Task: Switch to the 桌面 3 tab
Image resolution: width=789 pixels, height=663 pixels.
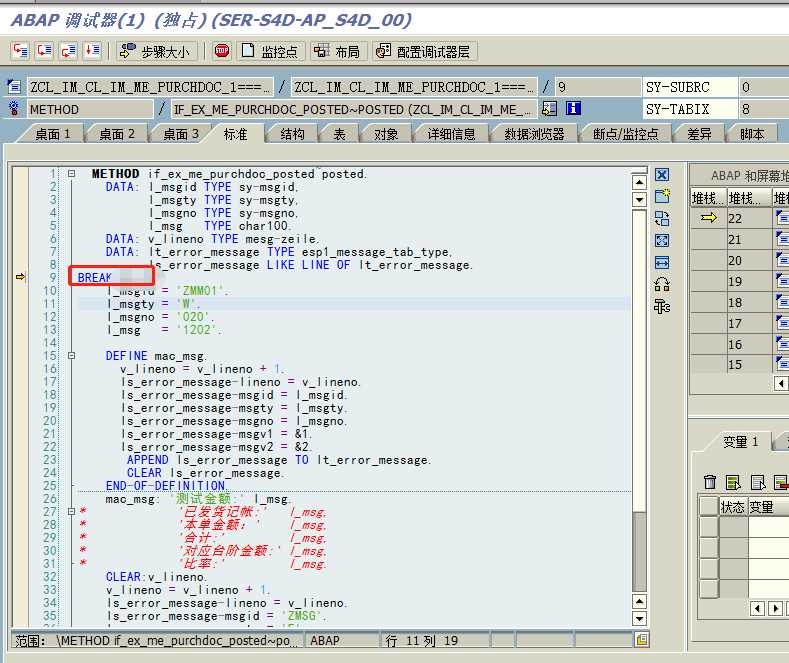Action: pos(181,134)
